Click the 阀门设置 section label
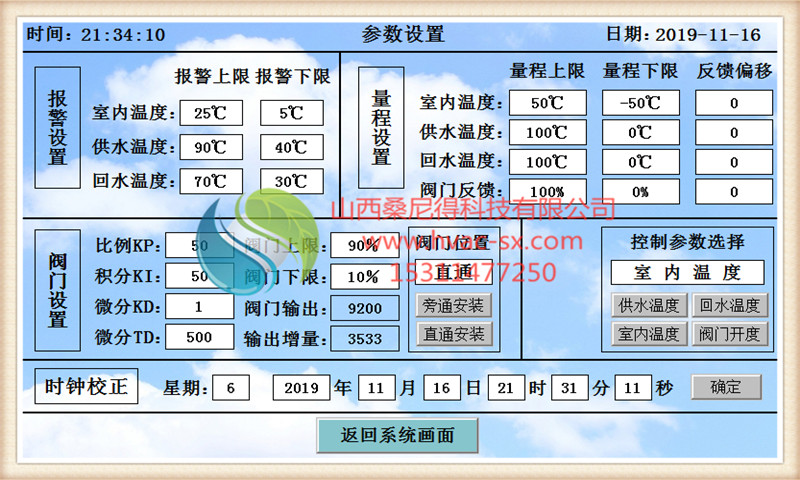 [x=58, y=290]
